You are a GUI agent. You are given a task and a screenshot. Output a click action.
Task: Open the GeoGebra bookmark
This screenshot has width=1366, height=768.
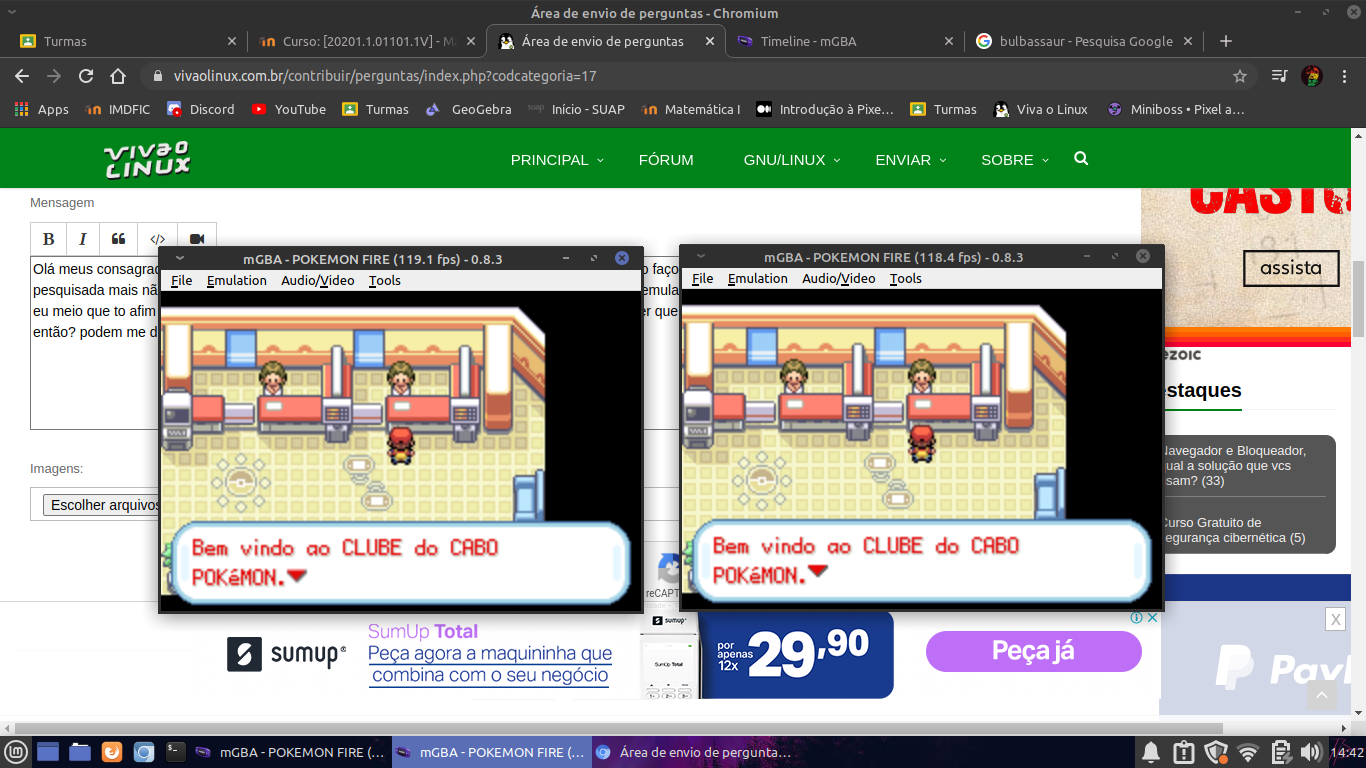(469, 109)
